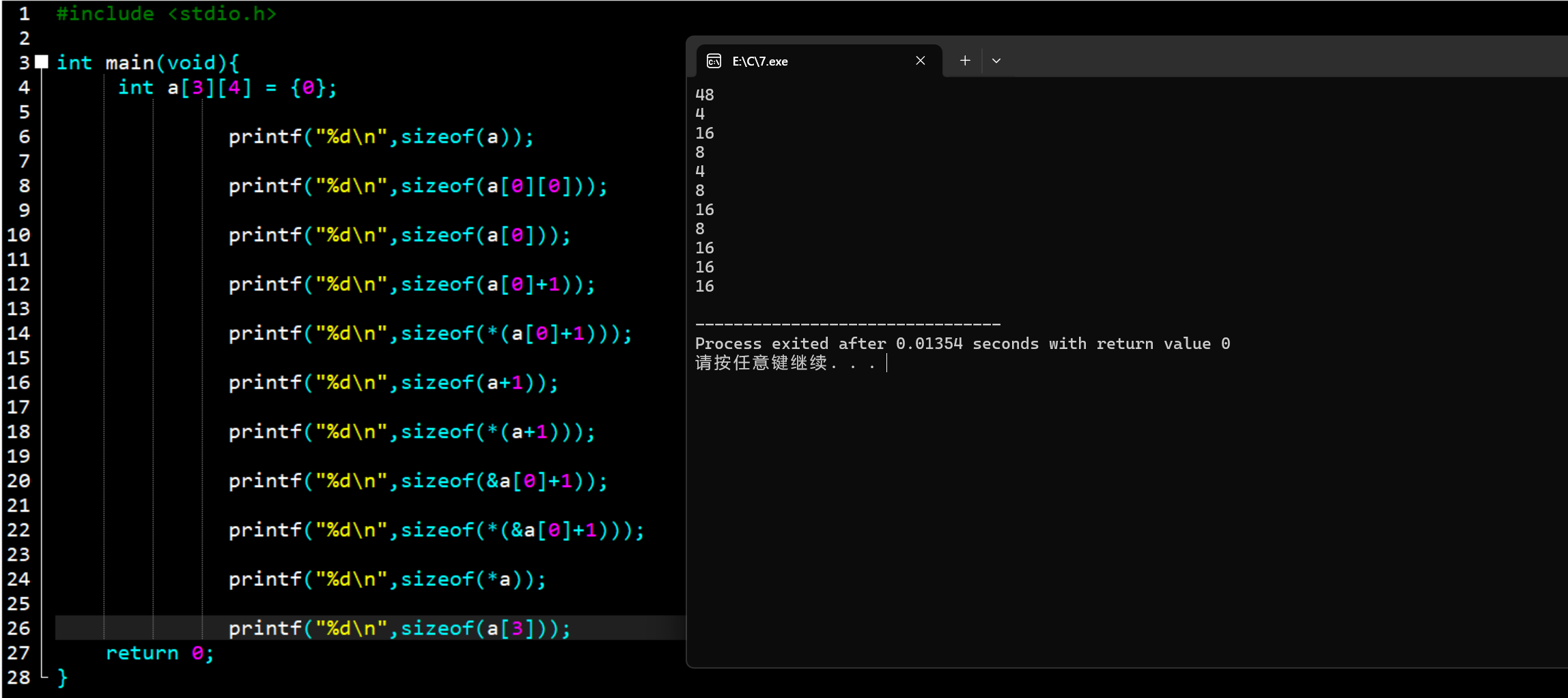
Task: Click the int main(void){ line
Action: (148, 63)
